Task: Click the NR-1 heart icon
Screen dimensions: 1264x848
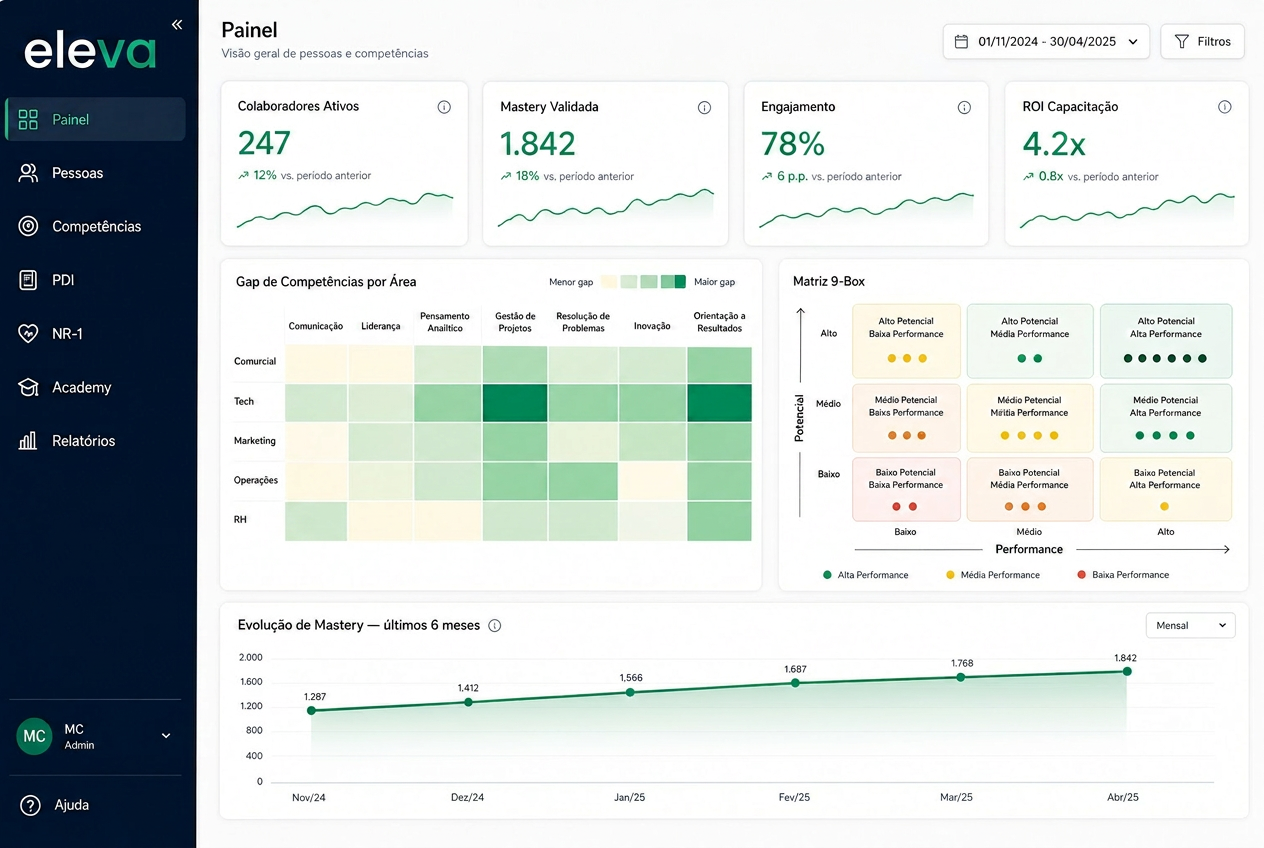Action: coord(28,334)
